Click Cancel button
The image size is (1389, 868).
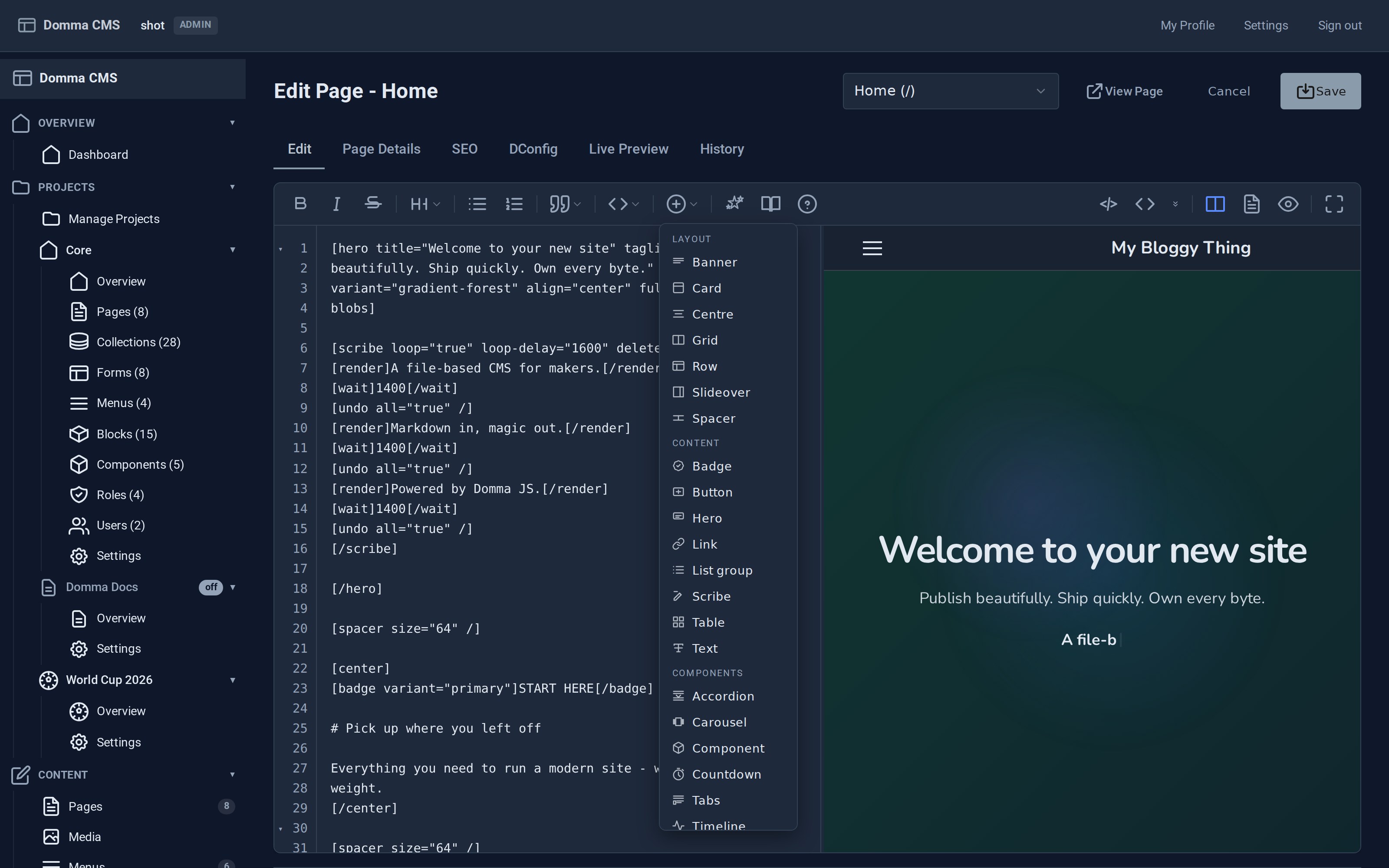click(1228, 91)
